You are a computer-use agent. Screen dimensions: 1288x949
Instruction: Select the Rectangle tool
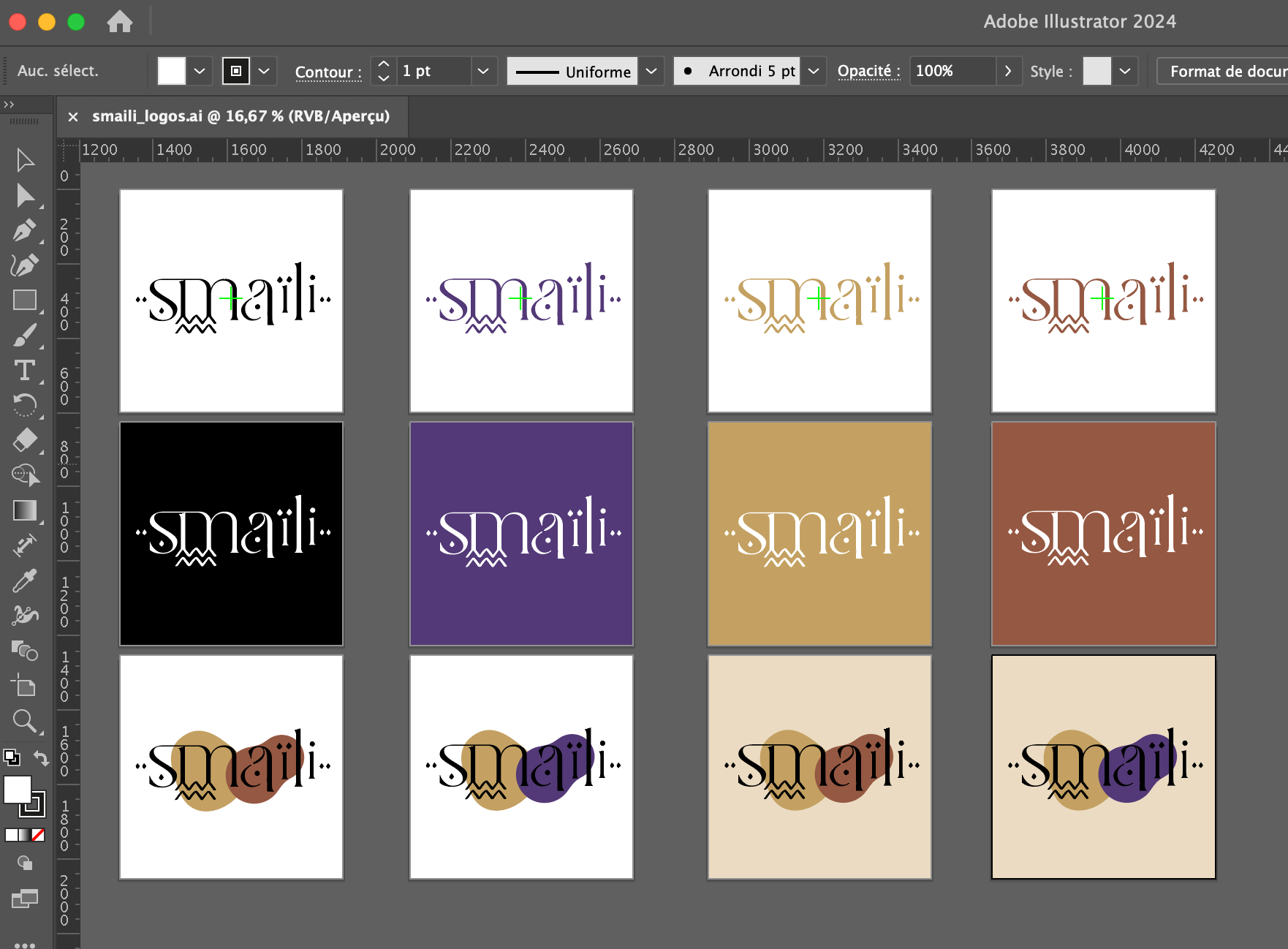(24, 300)
